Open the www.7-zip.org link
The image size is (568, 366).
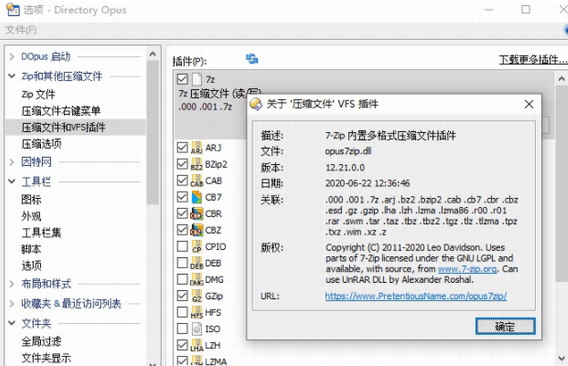coord(467,269)
